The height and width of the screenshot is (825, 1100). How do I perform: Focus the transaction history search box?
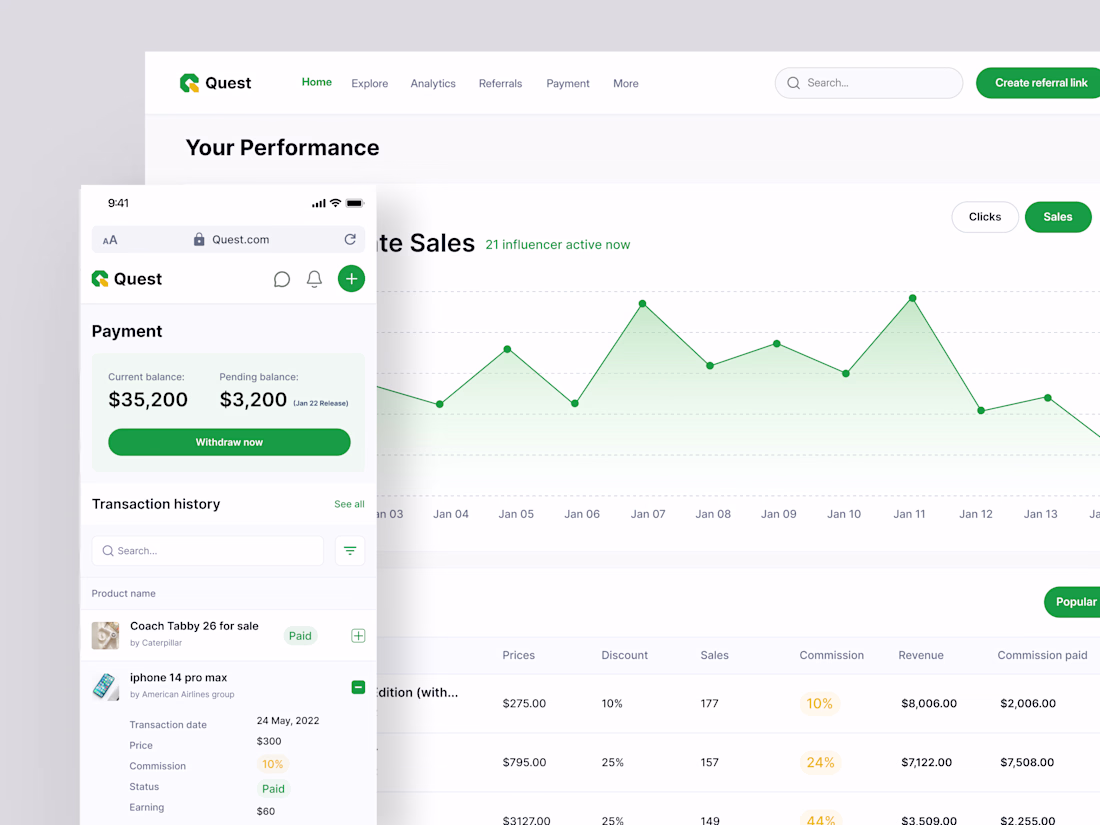click(x=208, y=551)
